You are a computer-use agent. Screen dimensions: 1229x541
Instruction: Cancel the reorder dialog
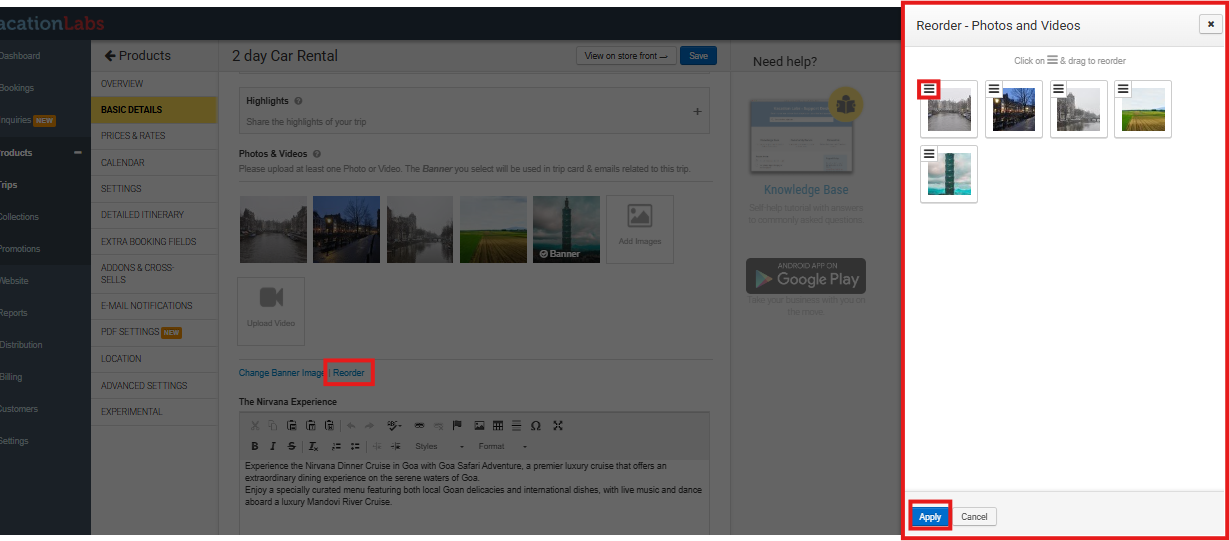click(x=974, y=517)
